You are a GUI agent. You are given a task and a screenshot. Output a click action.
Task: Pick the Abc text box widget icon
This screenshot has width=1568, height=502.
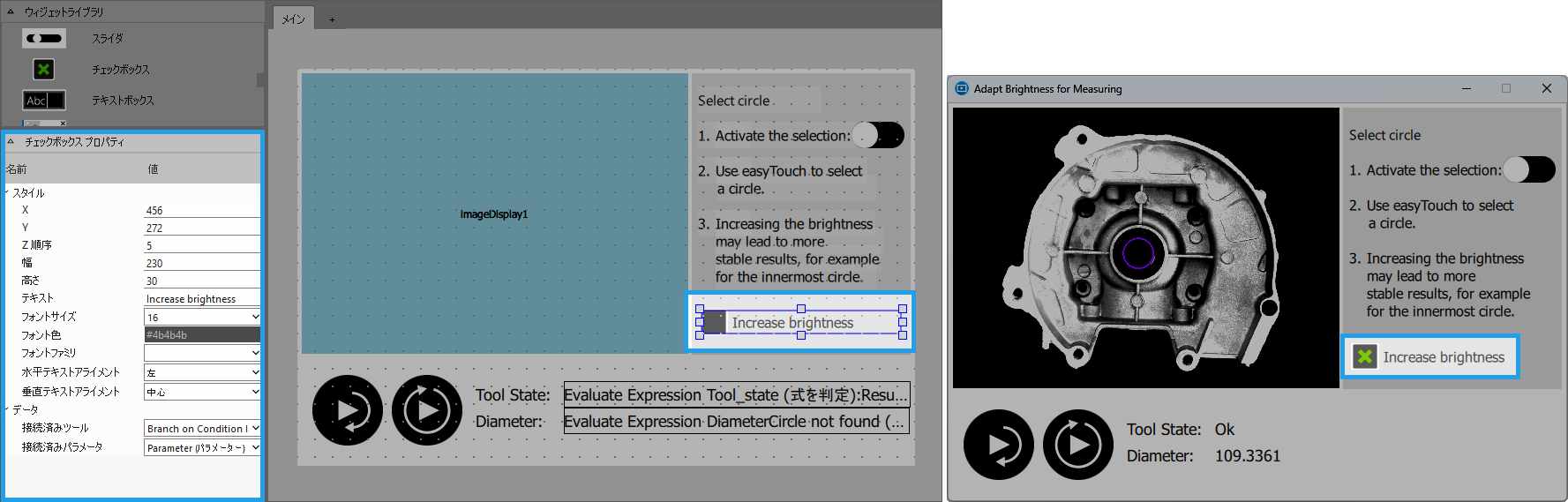point(44,101)
